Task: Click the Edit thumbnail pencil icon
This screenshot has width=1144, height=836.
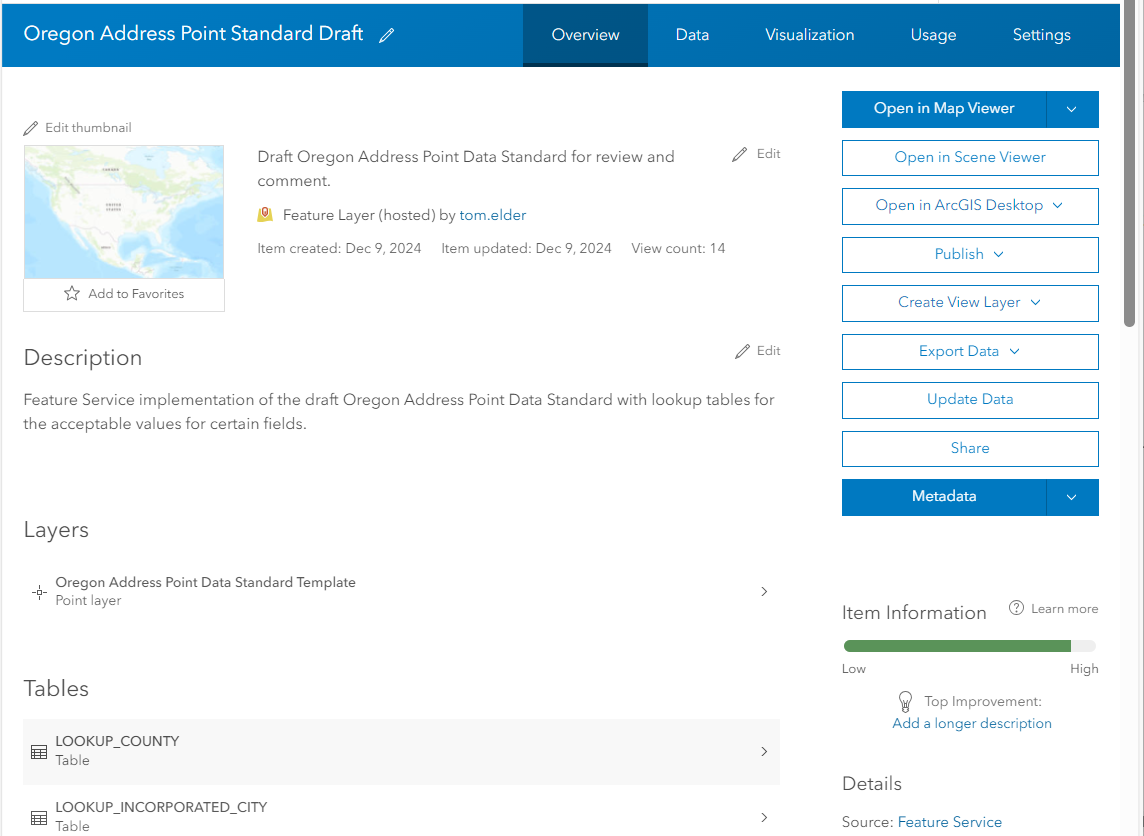Action: (x=31, y=128)
